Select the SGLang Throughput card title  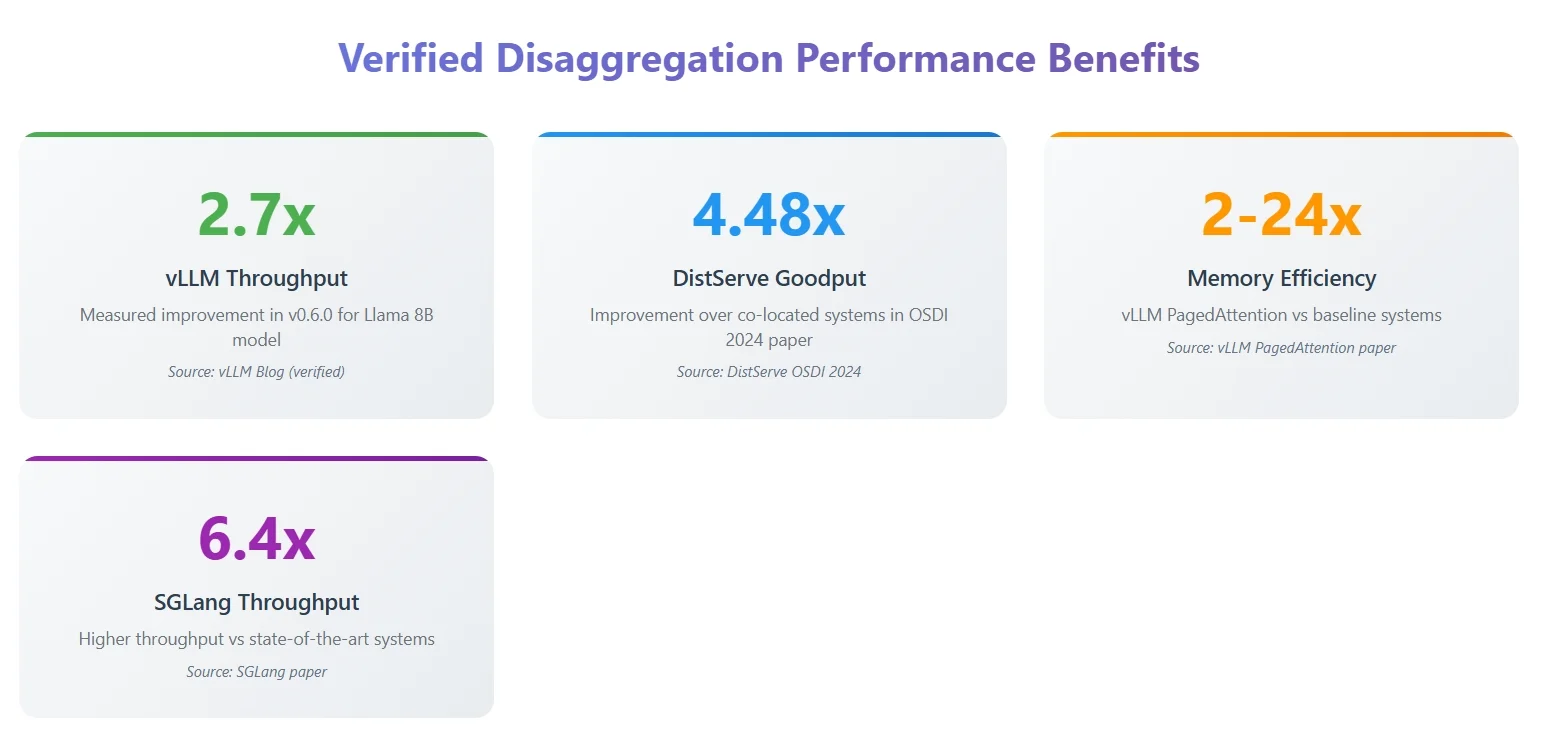pos(257,602)
